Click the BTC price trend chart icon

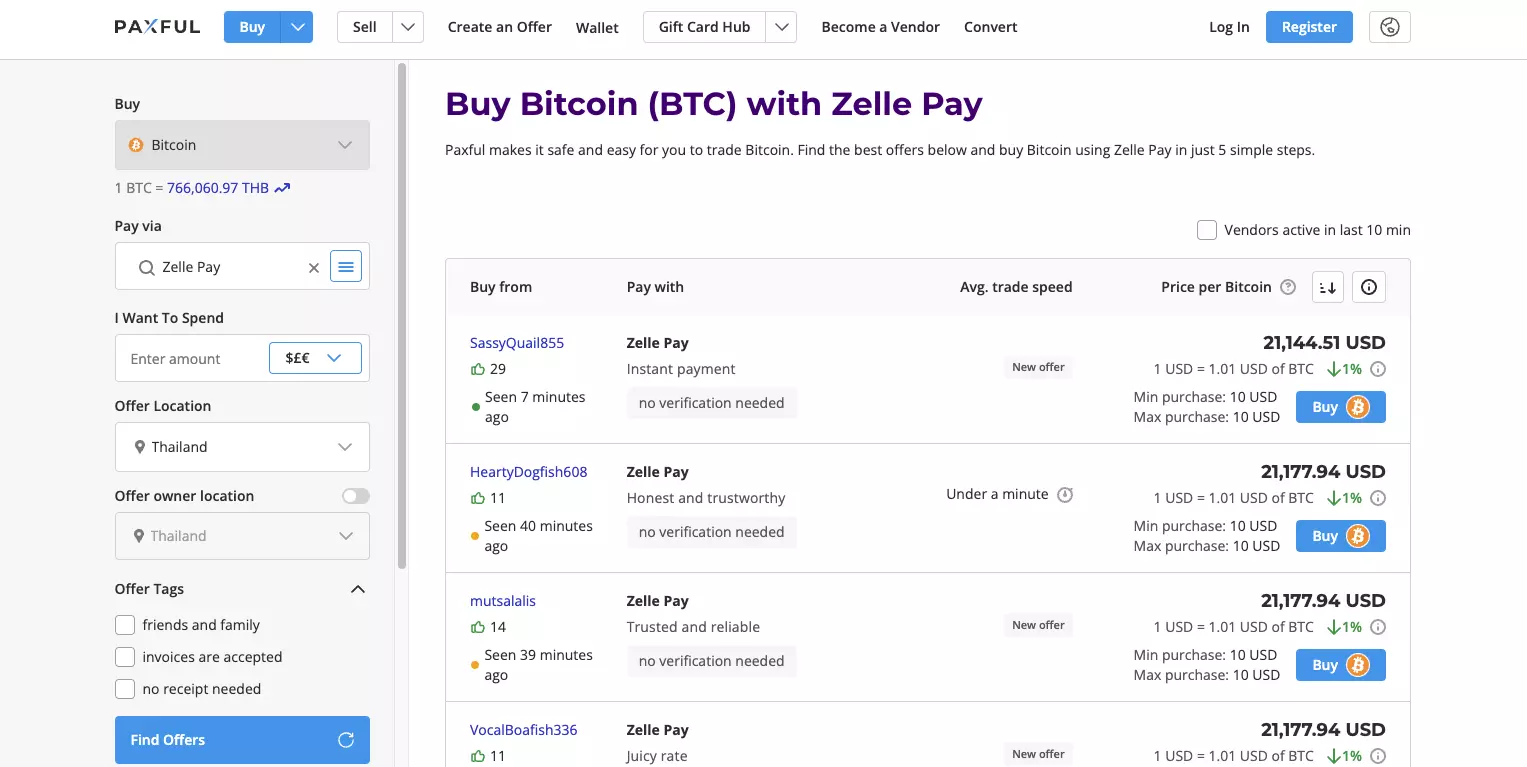tap(282, 188)
